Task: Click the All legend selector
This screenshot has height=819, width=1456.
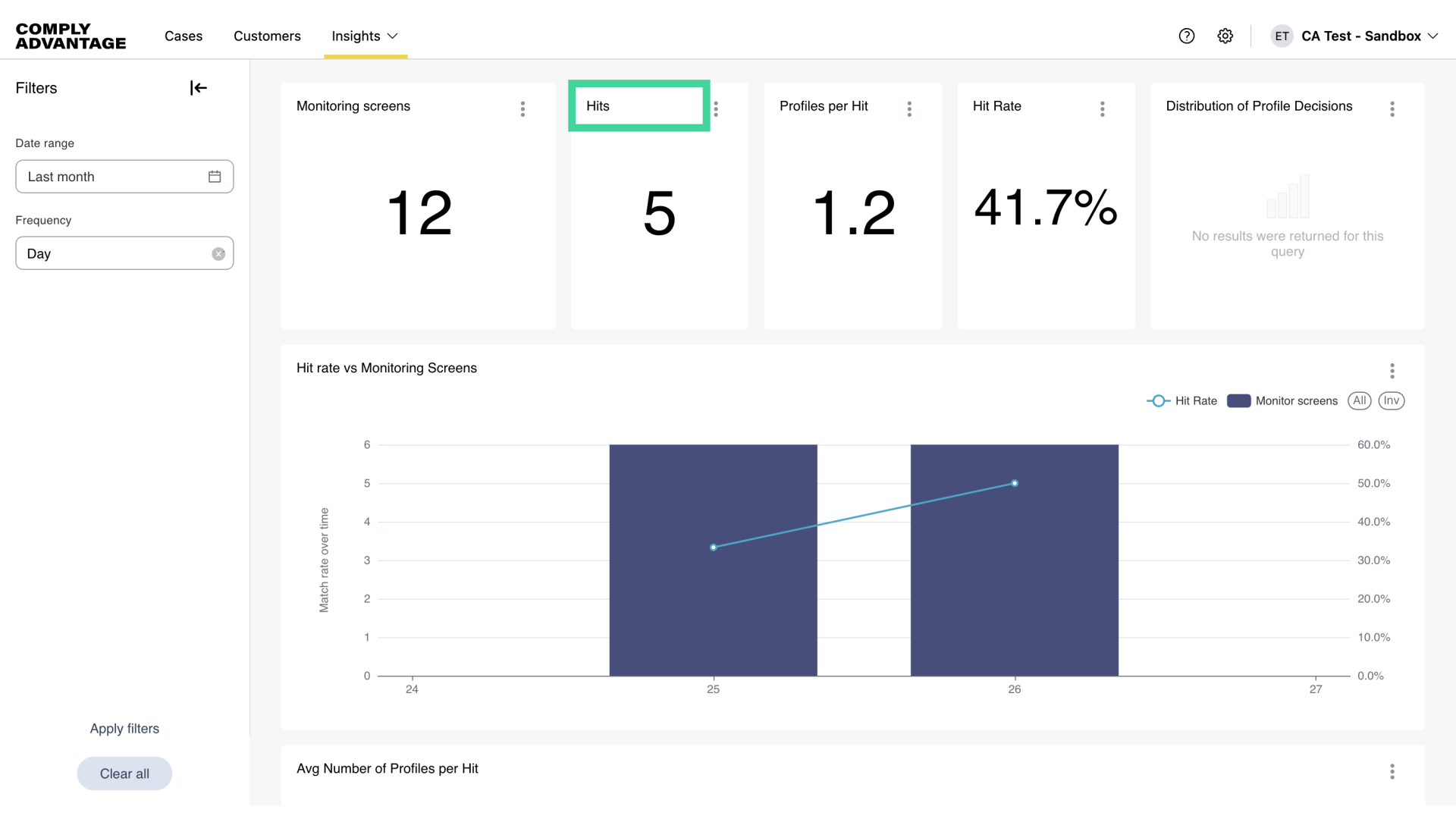Action: pos(1359,400)
